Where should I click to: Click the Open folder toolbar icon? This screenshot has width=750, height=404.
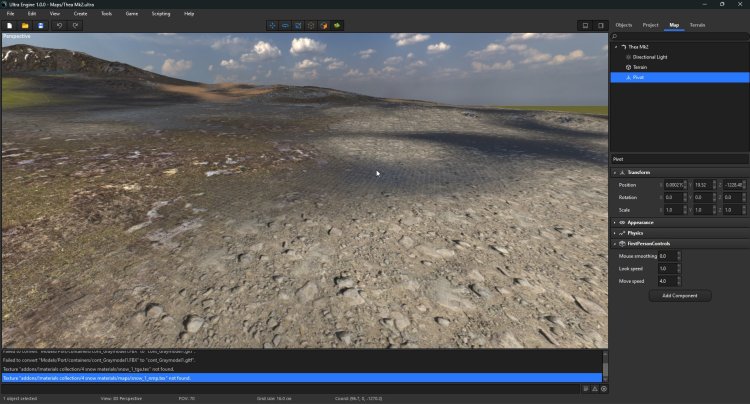(x=25, y=25)
